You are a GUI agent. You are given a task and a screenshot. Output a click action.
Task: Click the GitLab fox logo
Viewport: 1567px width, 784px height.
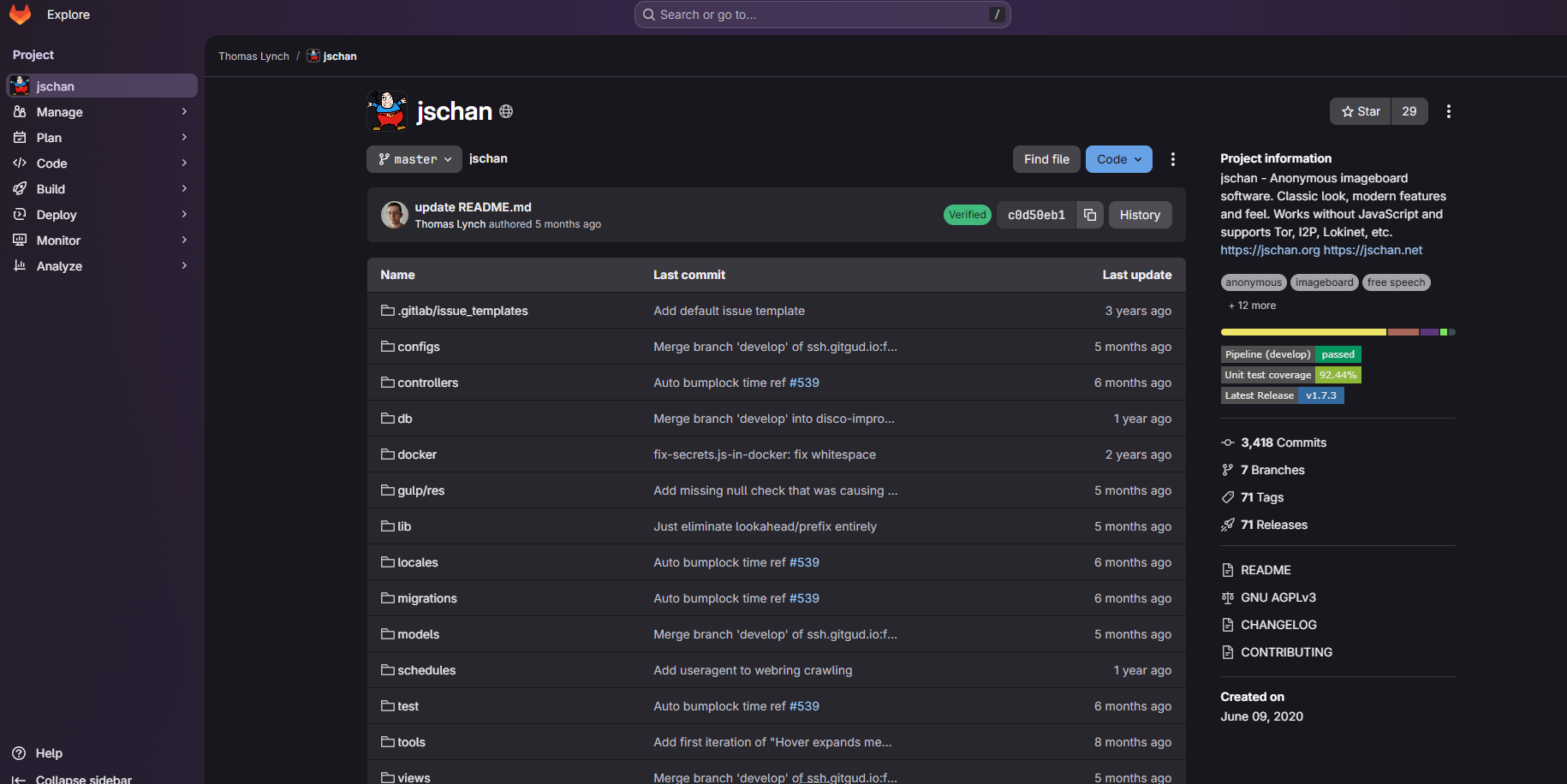[20, 15]
